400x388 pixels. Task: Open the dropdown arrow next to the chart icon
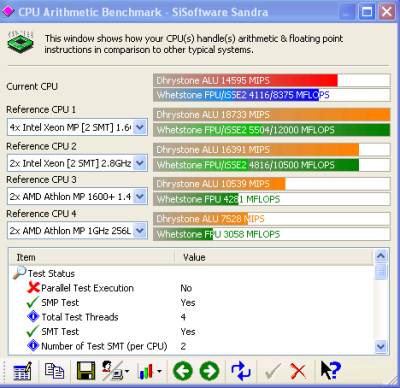159,371
